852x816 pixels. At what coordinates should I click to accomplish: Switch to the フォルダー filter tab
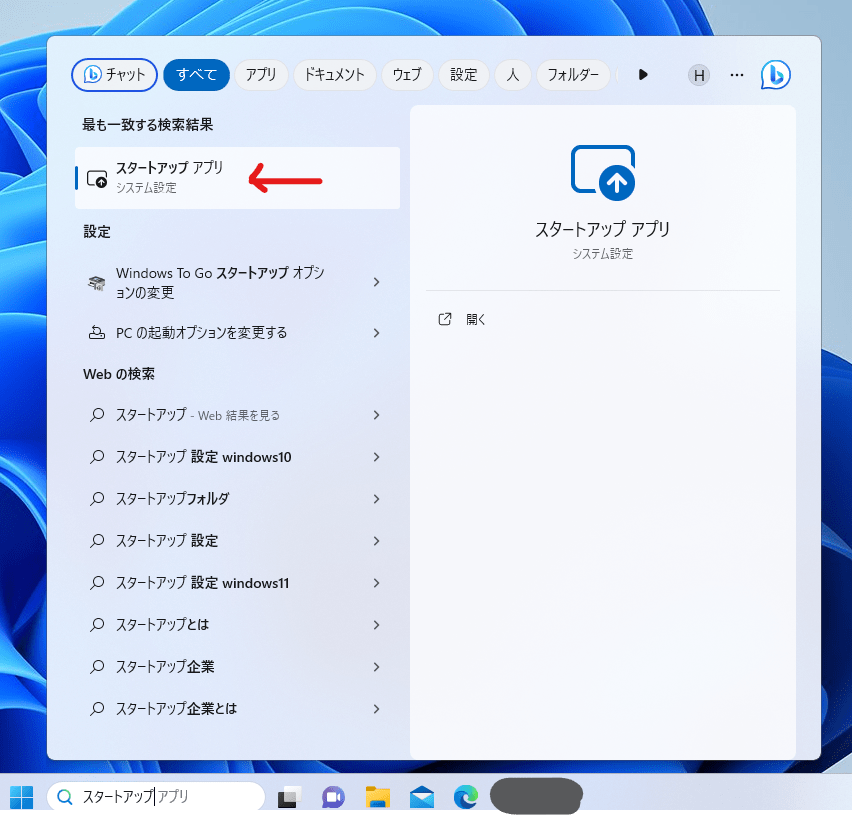click(x=573, y=75)
